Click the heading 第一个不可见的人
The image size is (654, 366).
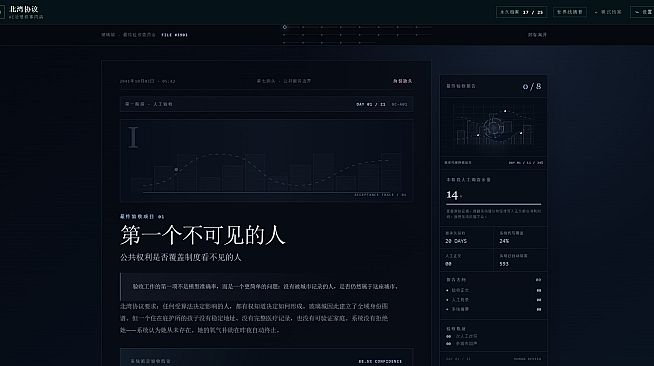click(203, 235)
